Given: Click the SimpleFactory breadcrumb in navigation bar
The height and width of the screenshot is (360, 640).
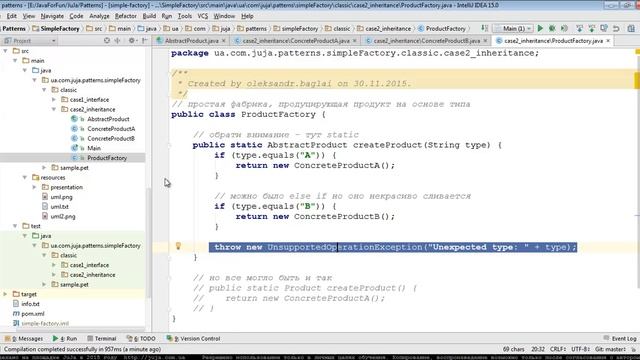Looking at the screenshot, I should tap(56, 29).
